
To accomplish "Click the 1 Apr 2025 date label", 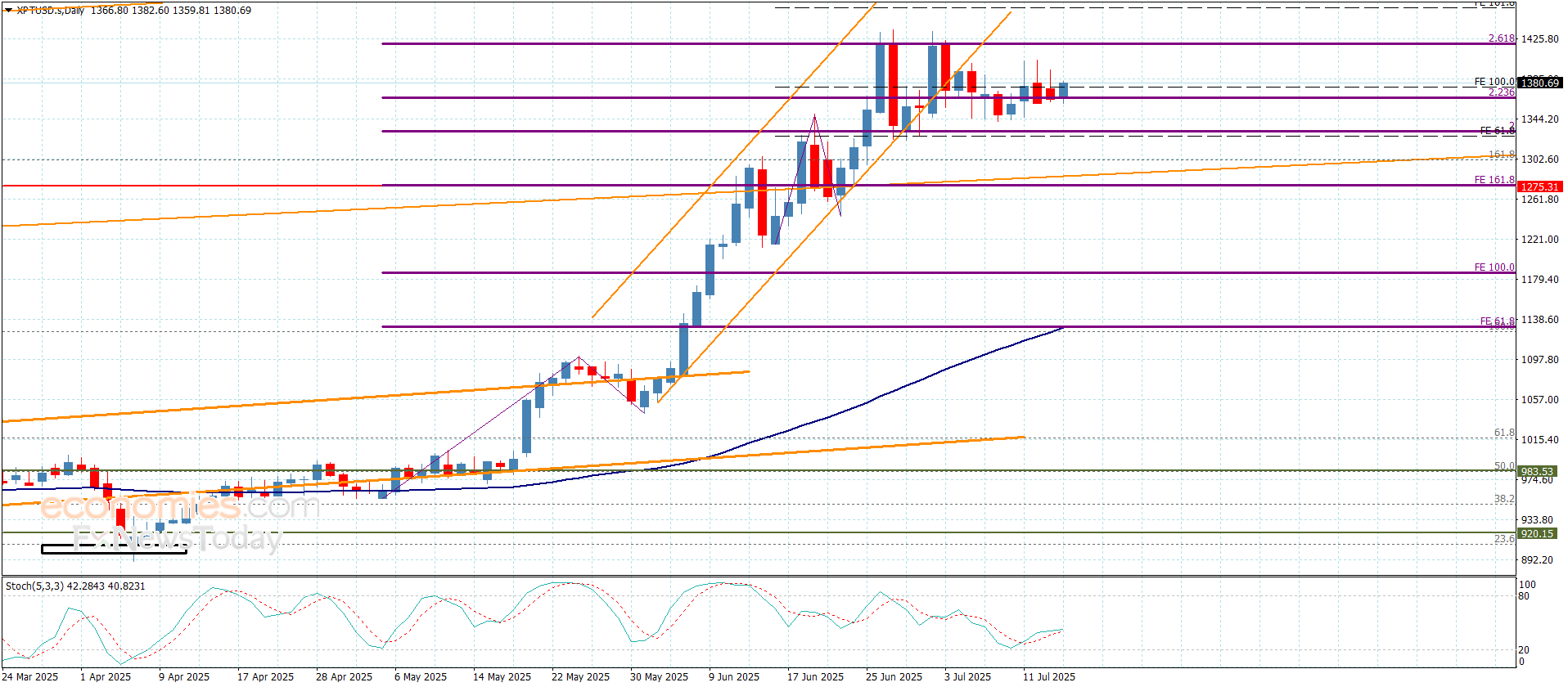I will click(106, 677).
